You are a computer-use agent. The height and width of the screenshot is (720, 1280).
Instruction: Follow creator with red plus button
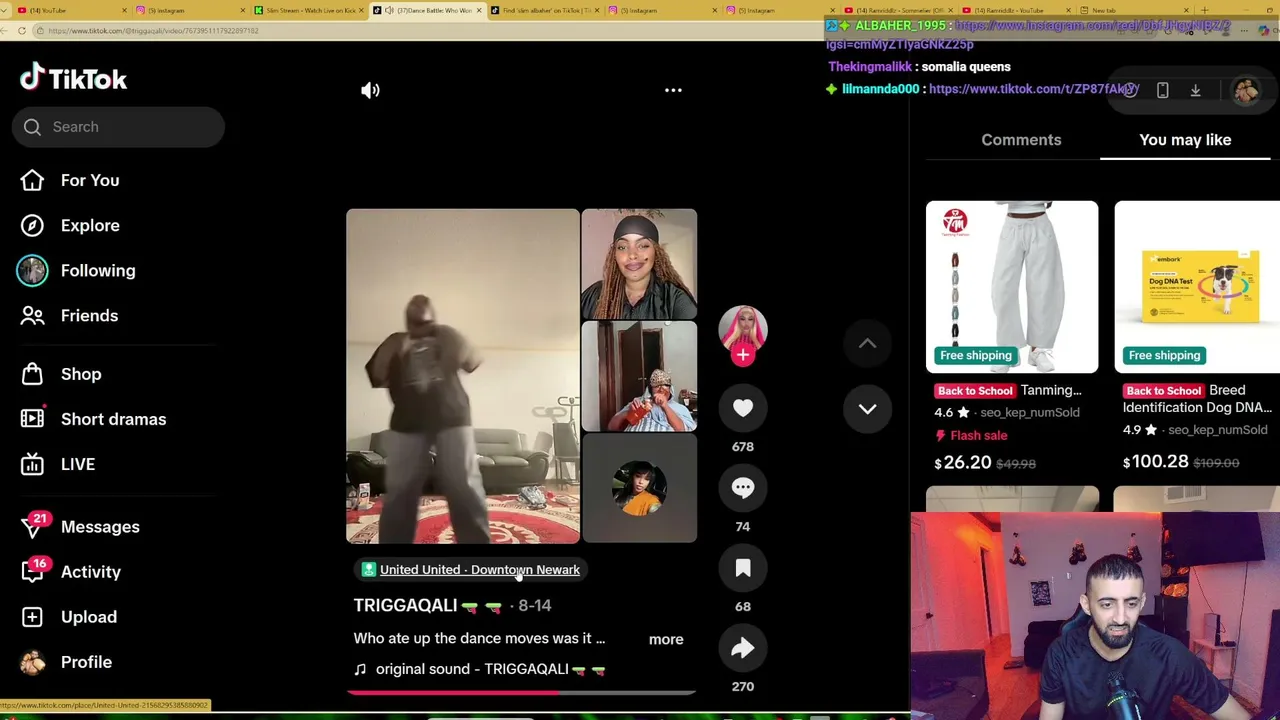click(x=742, y=354)
